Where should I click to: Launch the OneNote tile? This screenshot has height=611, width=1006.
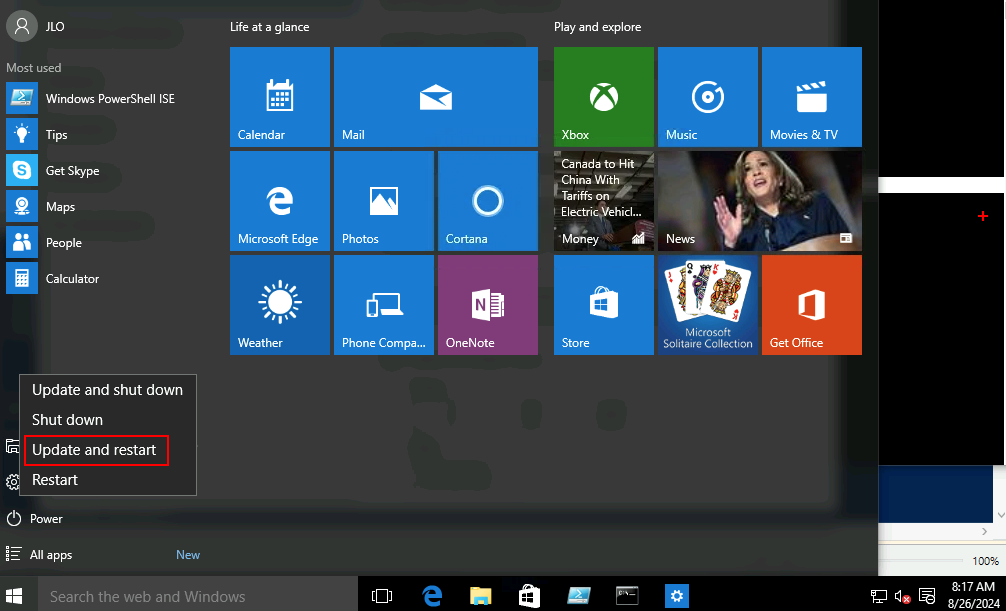pyautogui.click(x=488, y=305)
